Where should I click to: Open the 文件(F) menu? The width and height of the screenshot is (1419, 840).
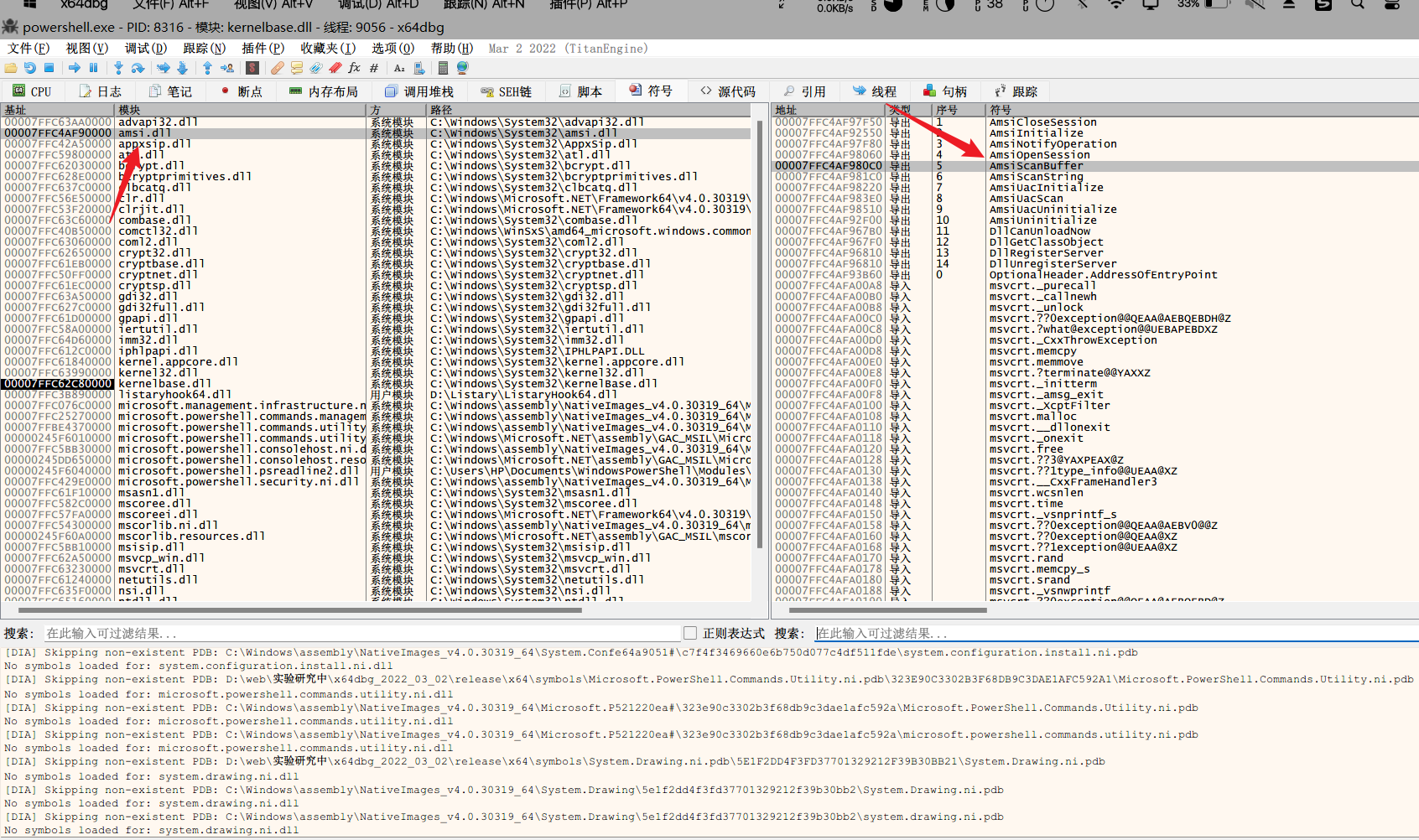(x=29, y=48)
